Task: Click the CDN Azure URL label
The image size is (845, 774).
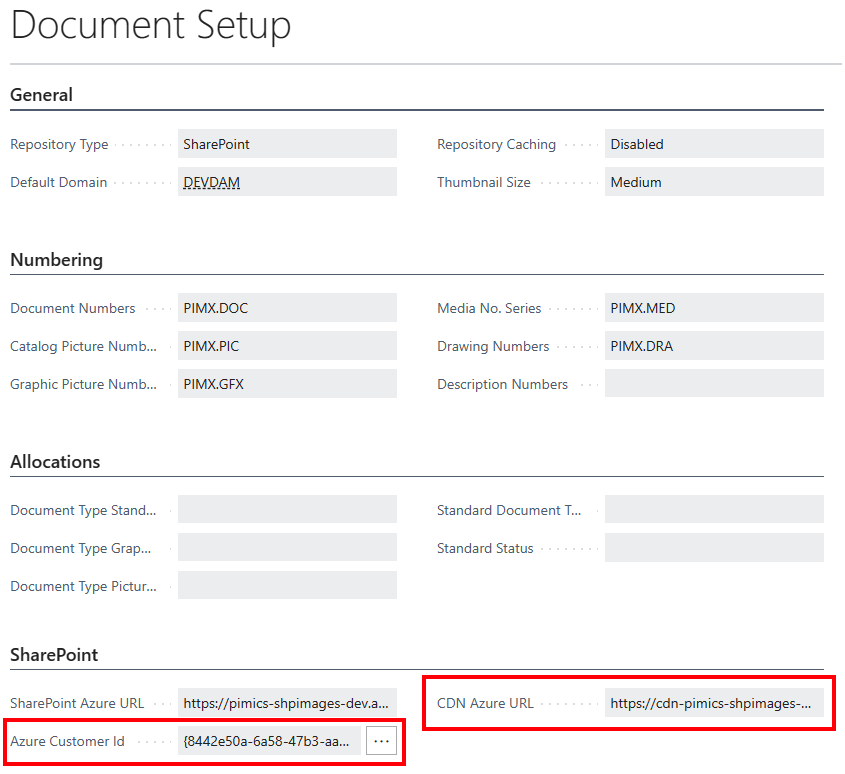Action: 485,703
